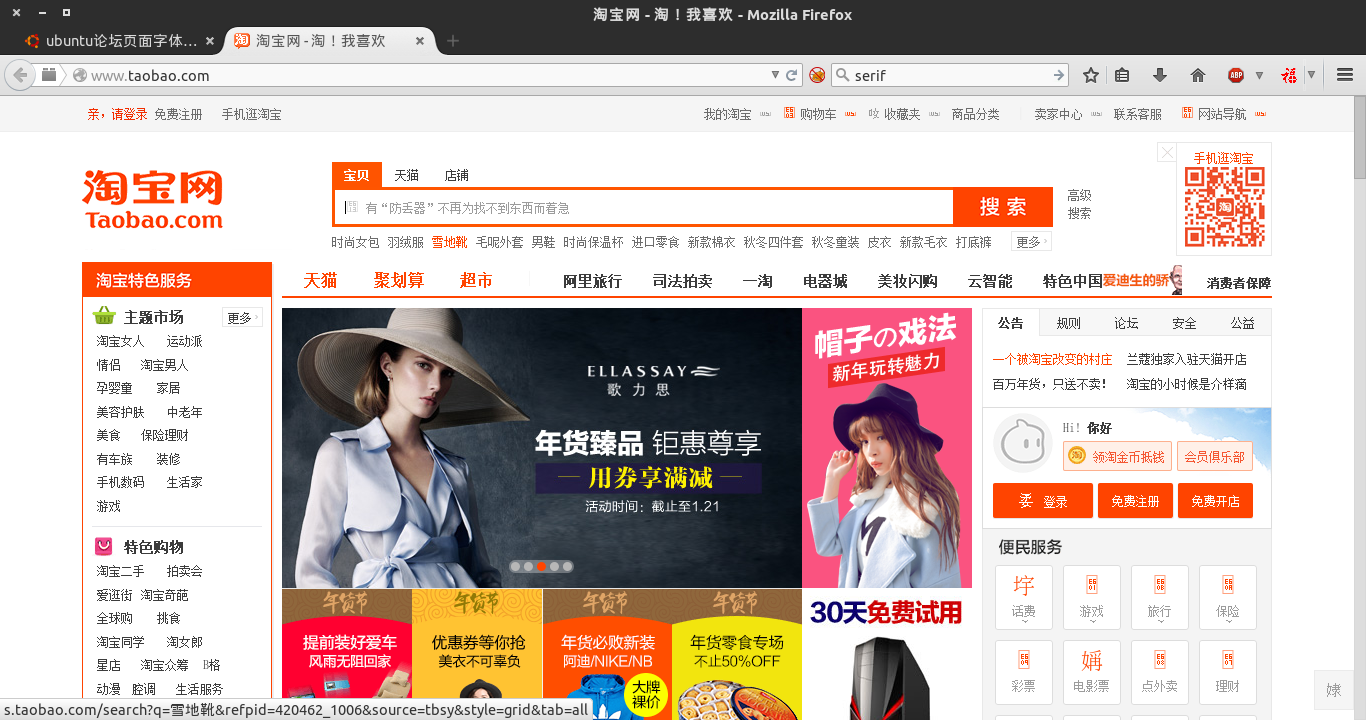
Task: Open the 聚划算 navigation link
Action: coord(399,281)
